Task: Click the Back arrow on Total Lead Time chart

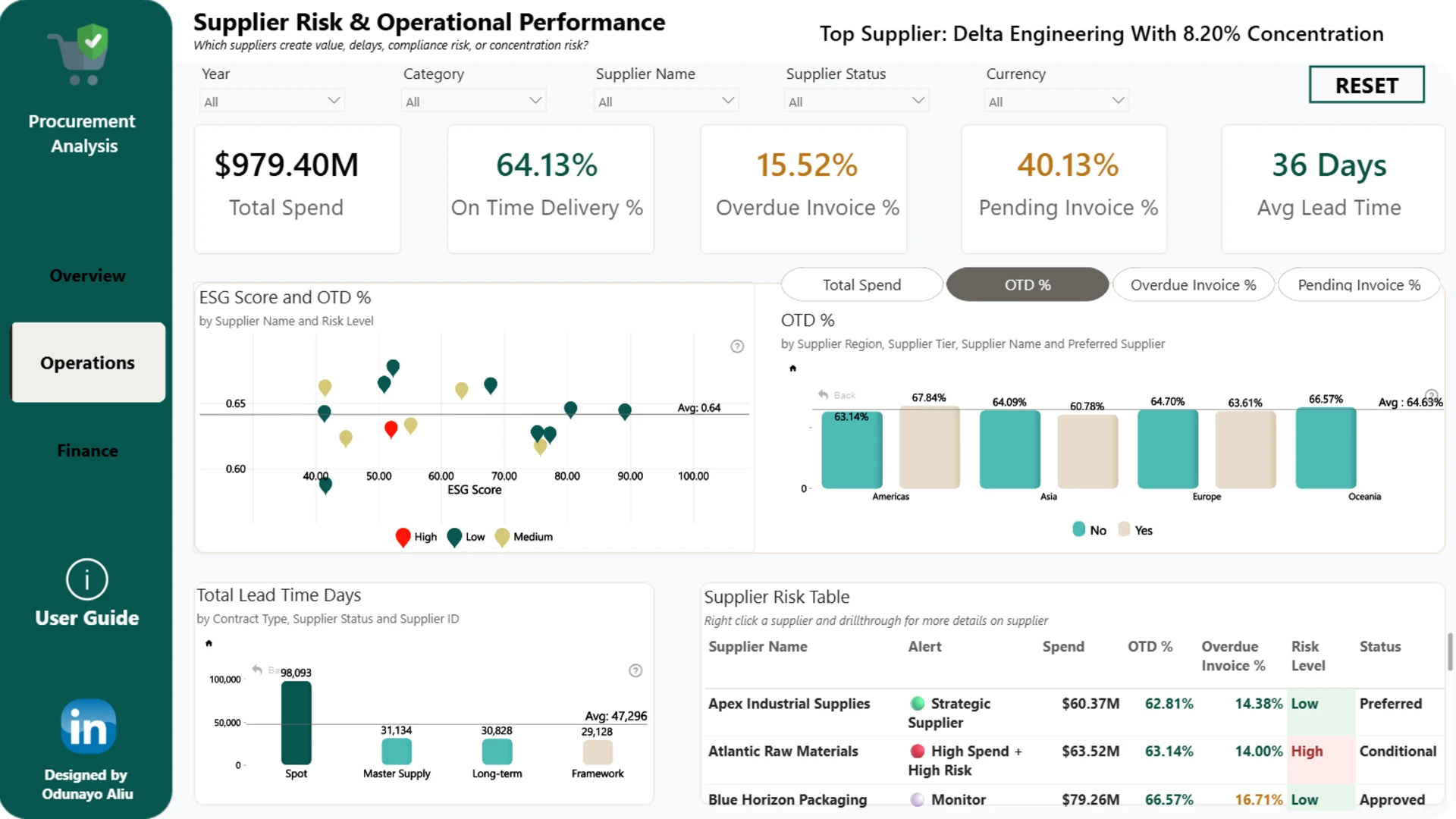Action: click(258, 670)
